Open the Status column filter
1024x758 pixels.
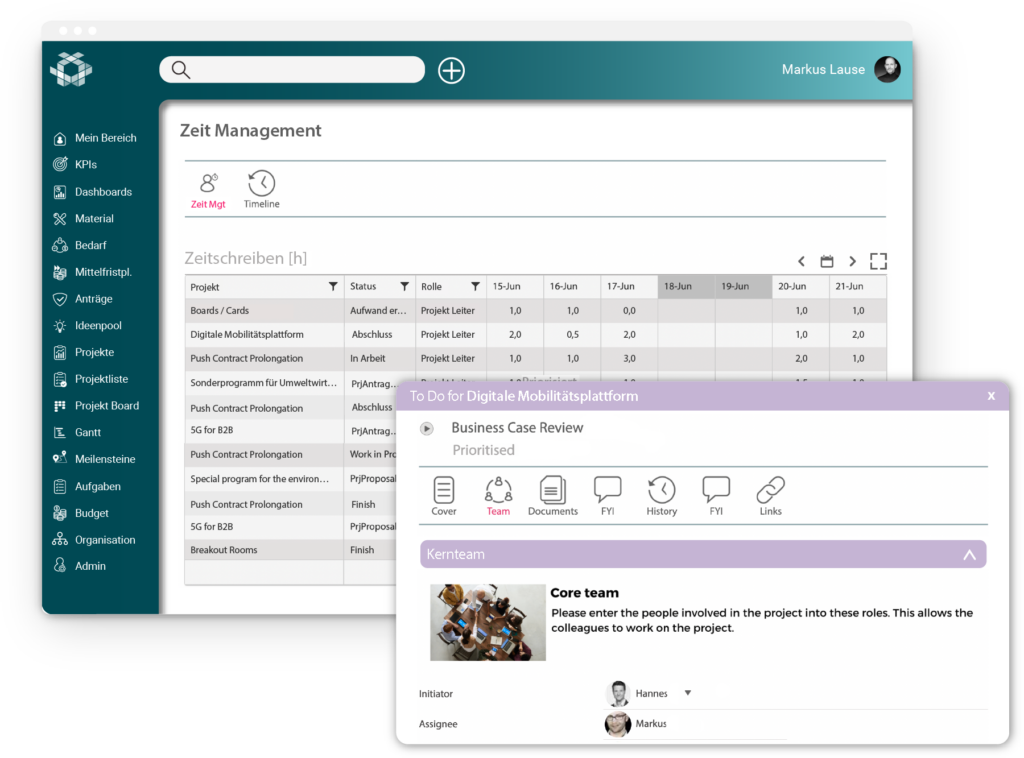pos(404,287)
